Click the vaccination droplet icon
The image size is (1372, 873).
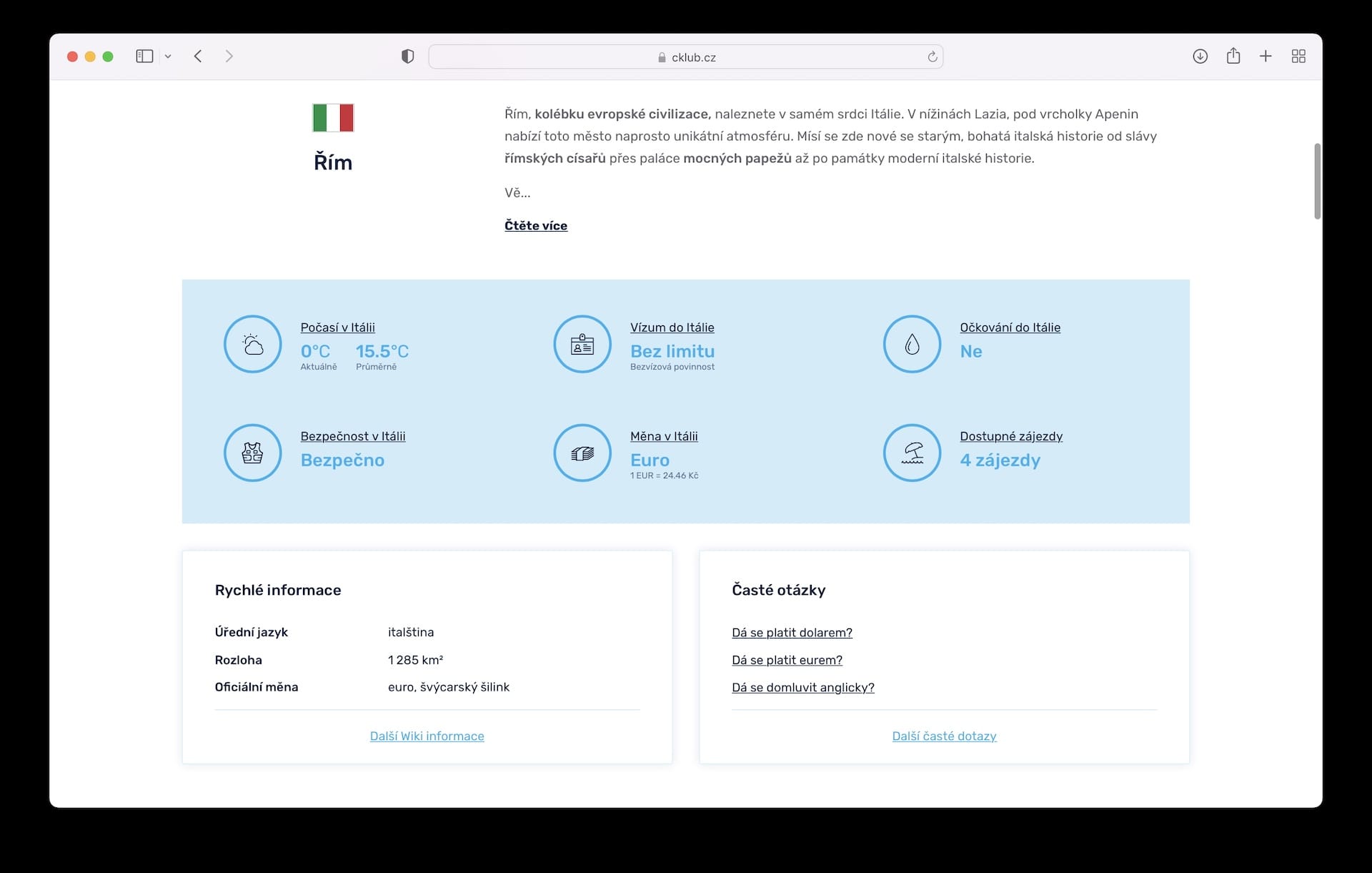click(912, 345)
